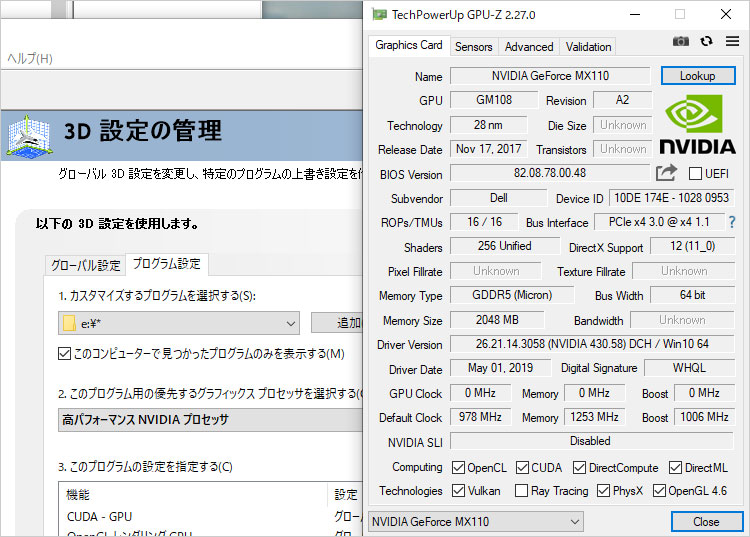Select the プログラム設定 tab

(x=166, y=264)
